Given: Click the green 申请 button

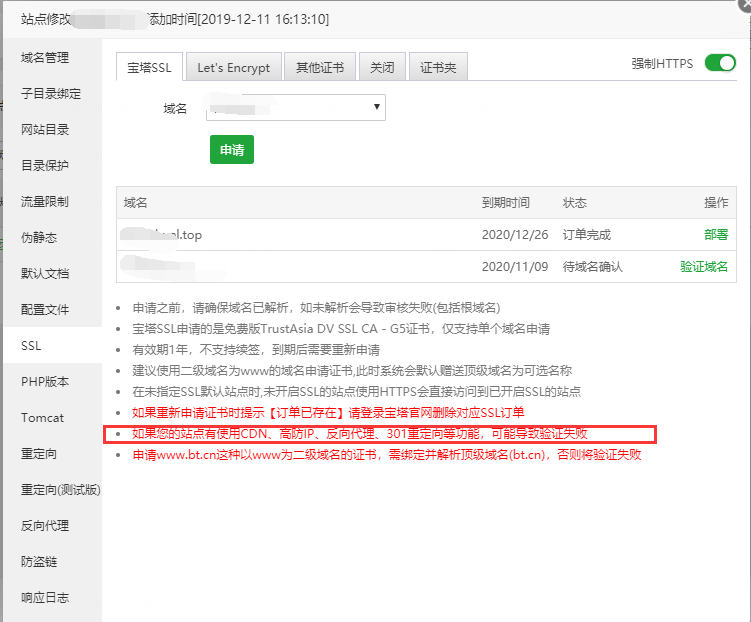Looking at the screenshot, I should point(232,150).
